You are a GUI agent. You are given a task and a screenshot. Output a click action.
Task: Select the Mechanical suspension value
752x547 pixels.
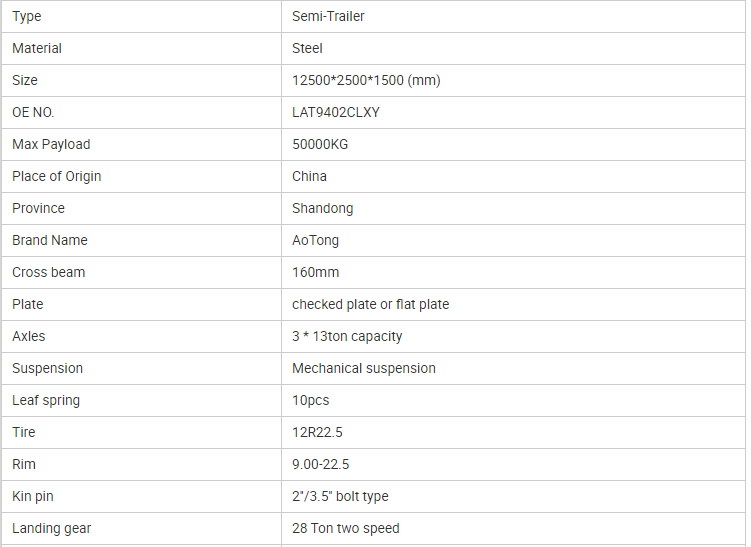pos(364,368)
